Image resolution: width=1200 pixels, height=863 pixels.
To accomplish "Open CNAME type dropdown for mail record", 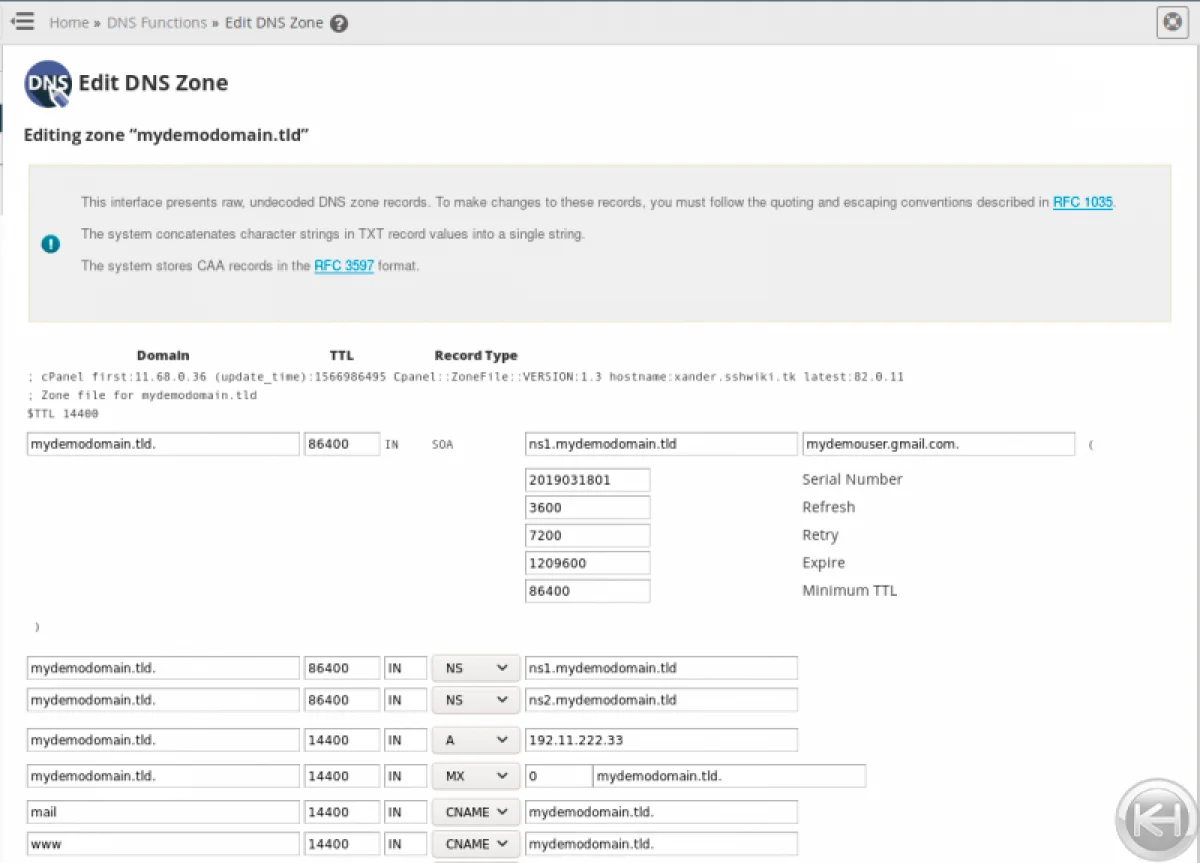I will pos(475,812).
